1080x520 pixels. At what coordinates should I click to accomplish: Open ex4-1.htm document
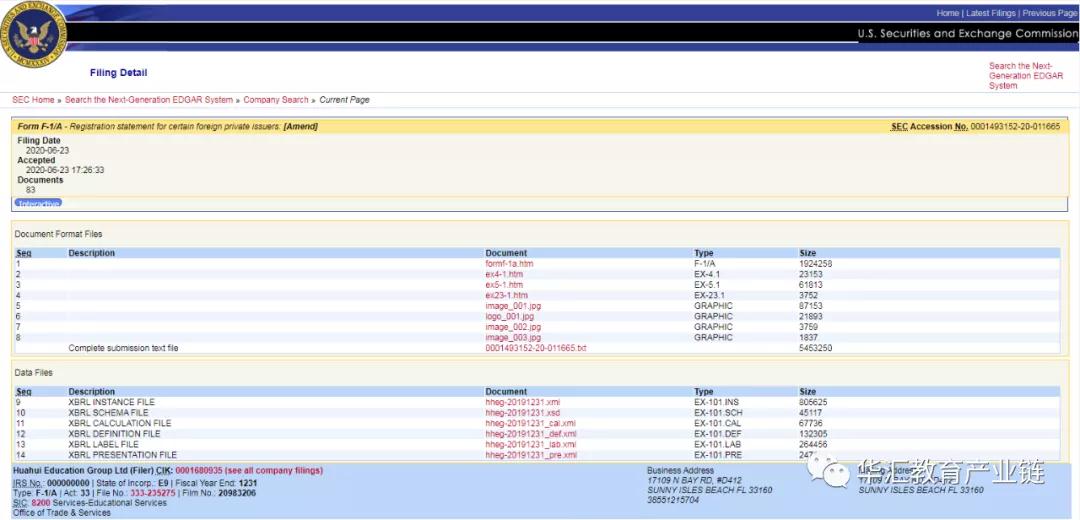point(504,274)
